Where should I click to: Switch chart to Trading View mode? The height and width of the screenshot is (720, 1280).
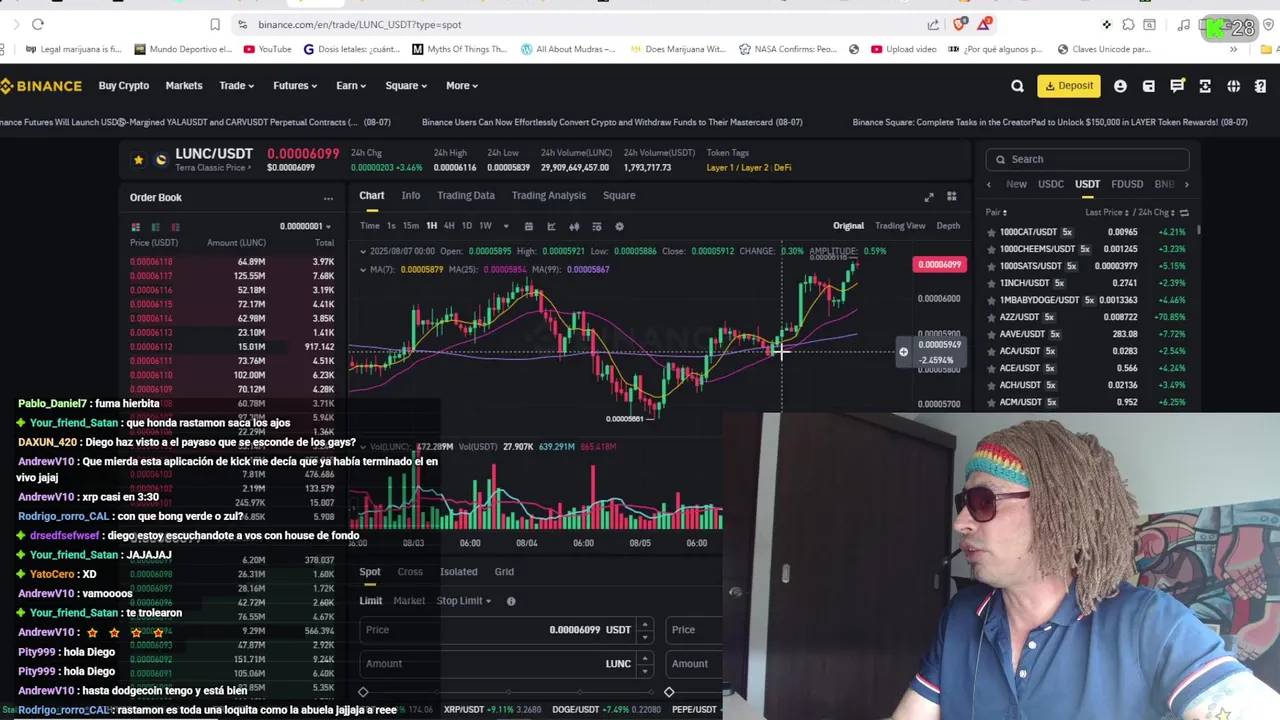900,226
